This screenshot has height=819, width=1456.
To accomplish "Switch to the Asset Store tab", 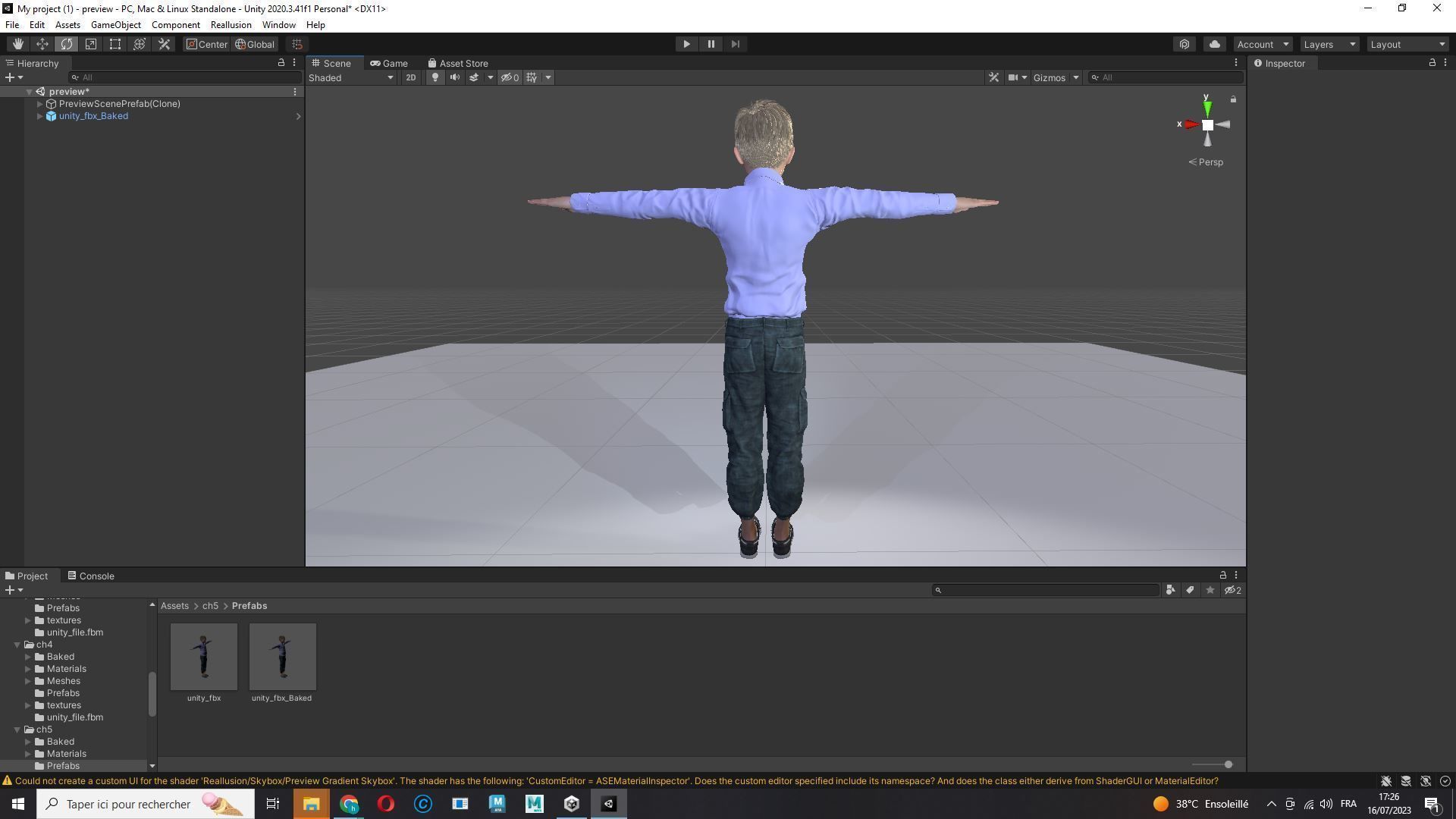I will click(458, 63).
